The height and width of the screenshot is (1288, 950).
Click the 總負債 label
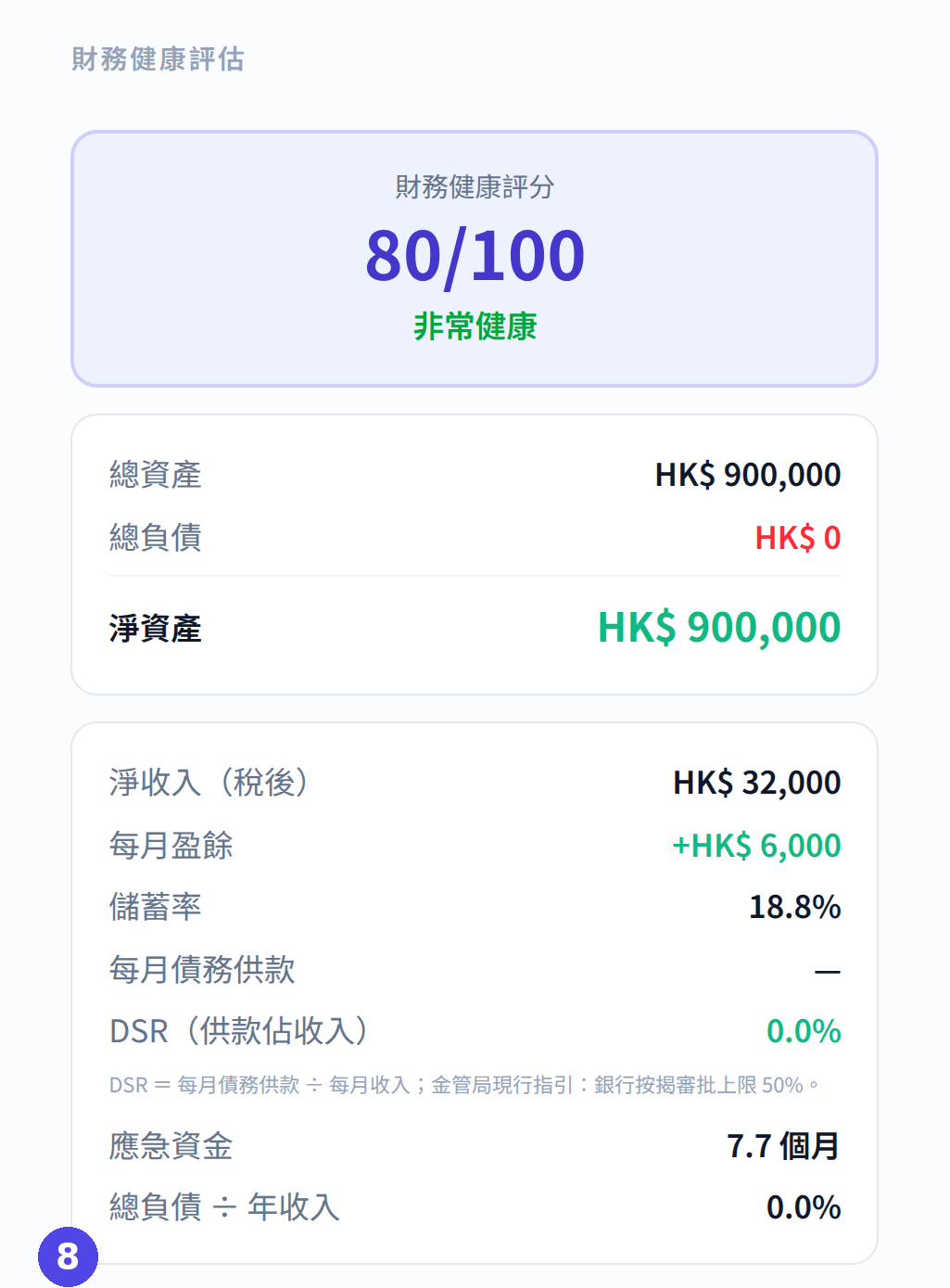coord(155,538)
